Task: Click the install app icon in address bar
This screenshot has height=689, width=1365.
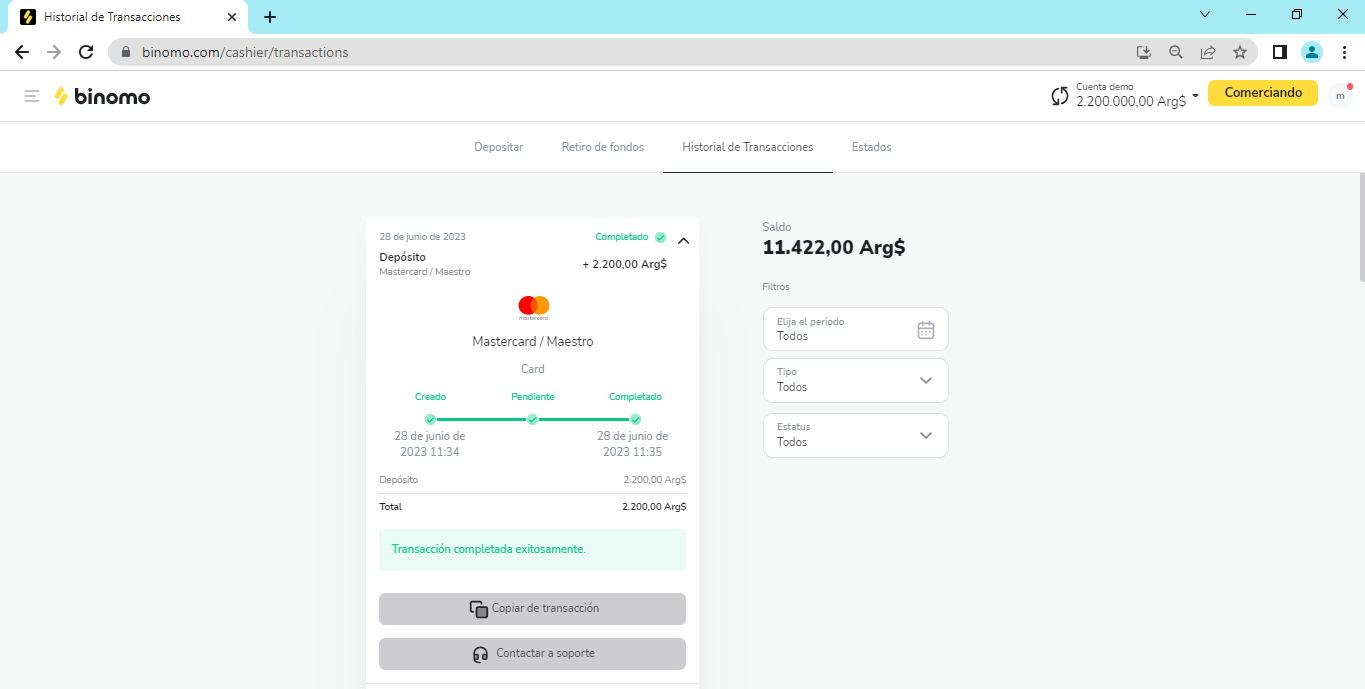Action: tap(1144, 52)
